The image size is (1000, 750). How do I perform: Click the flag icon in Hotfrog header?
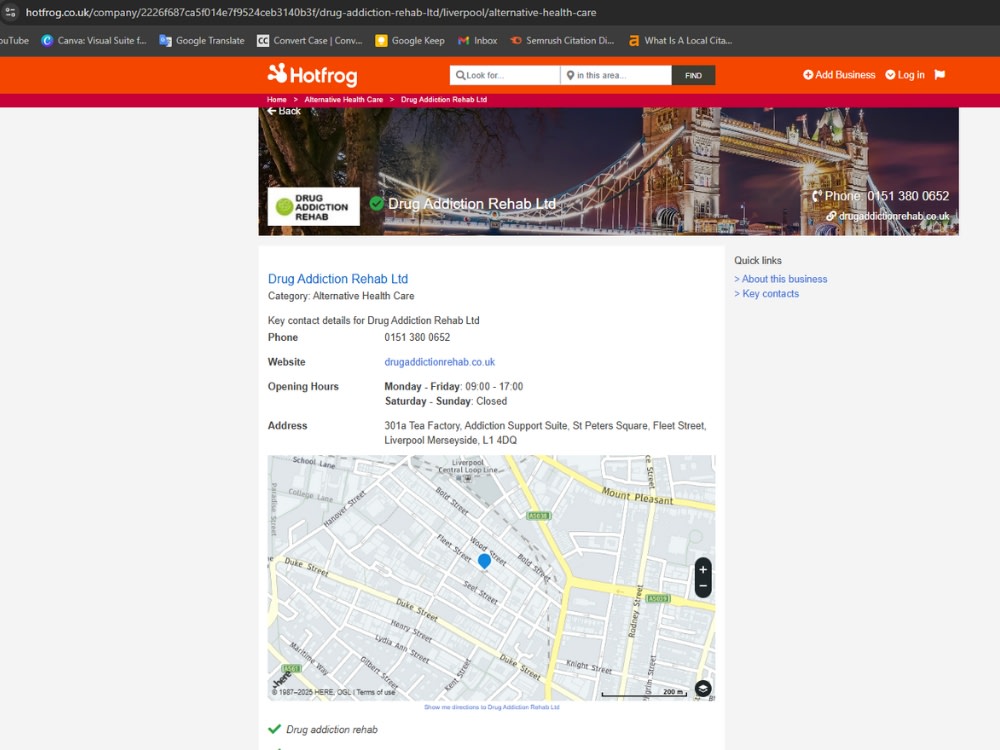click(x=939, y=75)
